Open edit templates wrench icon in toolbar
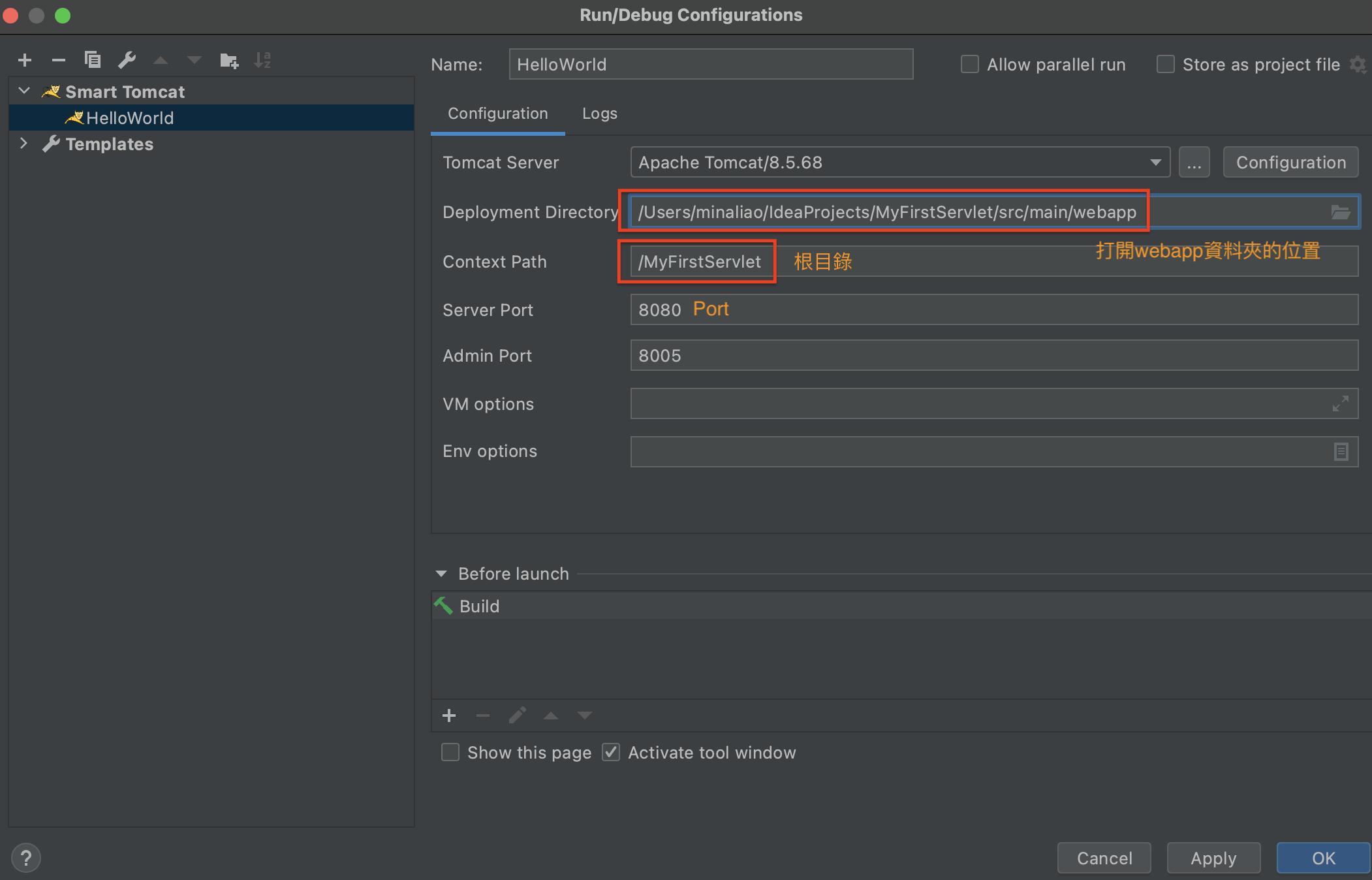The height and width of the screenshot is (880, 1372). (127, 60)
